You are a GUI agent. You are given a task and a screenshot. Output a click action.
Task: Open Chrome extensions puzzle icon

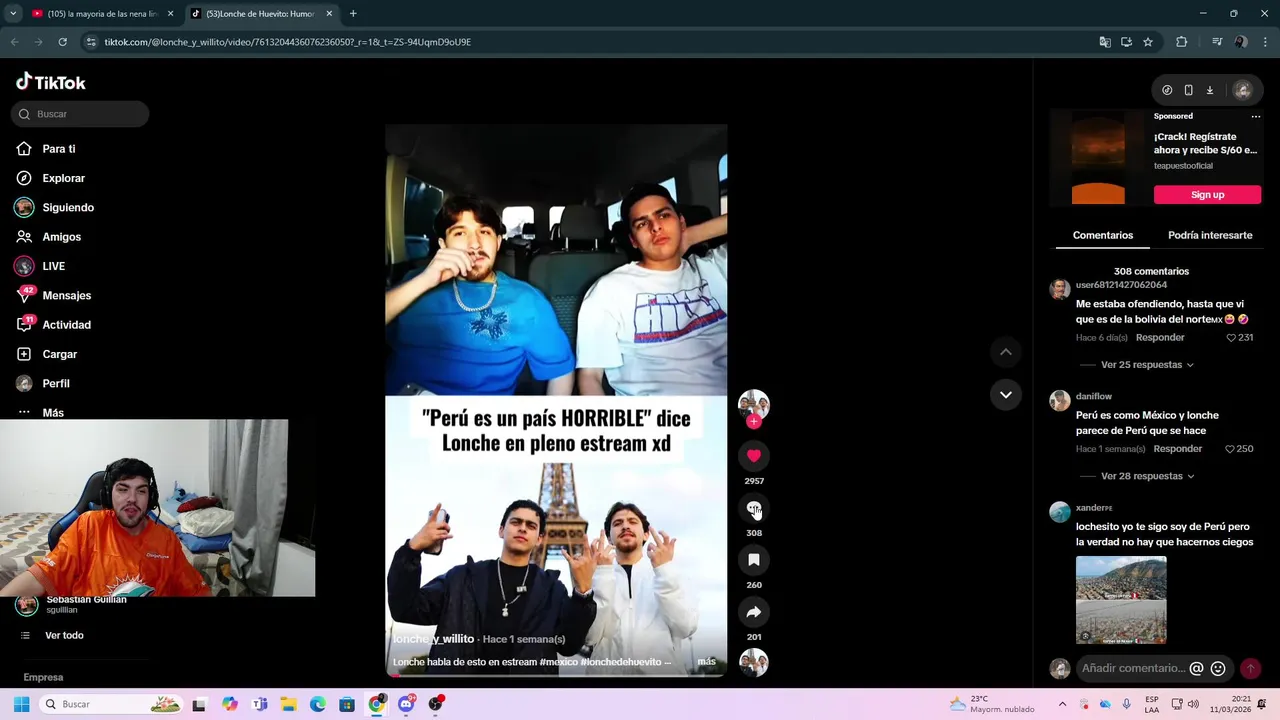click(1182, 42)
